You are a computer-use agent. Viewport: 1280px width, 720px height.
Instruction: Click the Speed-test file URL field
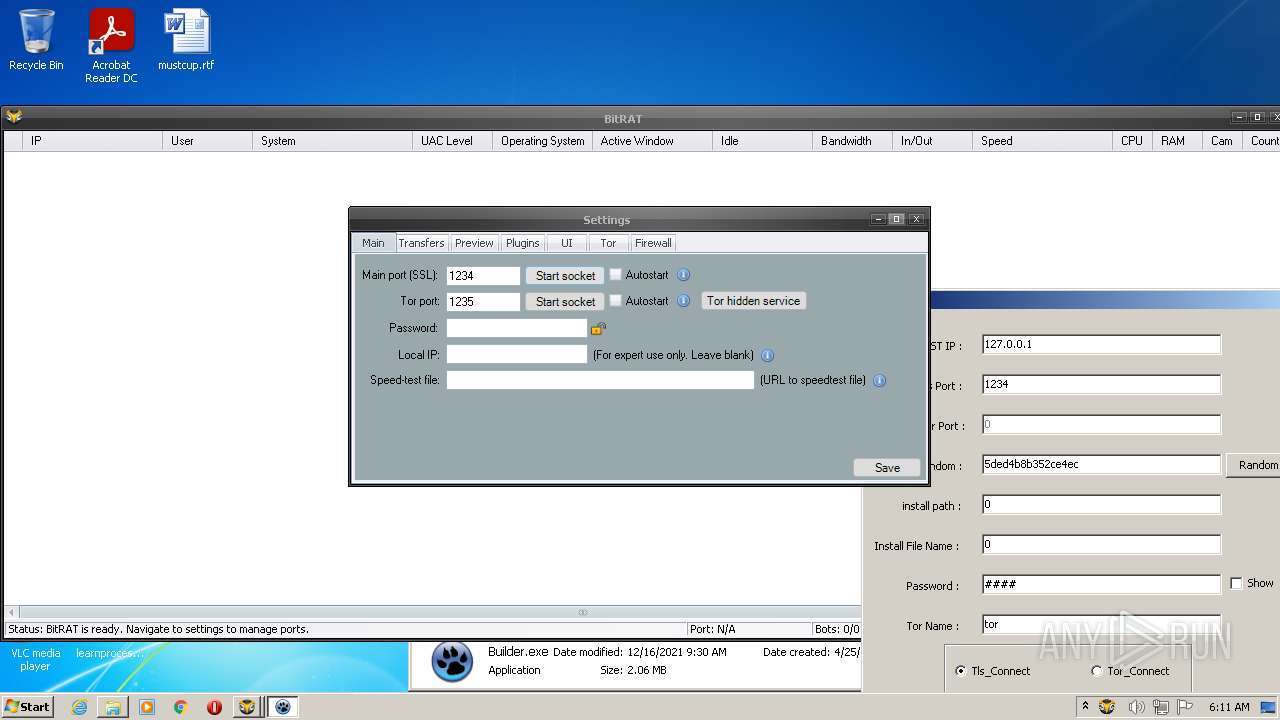[x=600, y=380]
